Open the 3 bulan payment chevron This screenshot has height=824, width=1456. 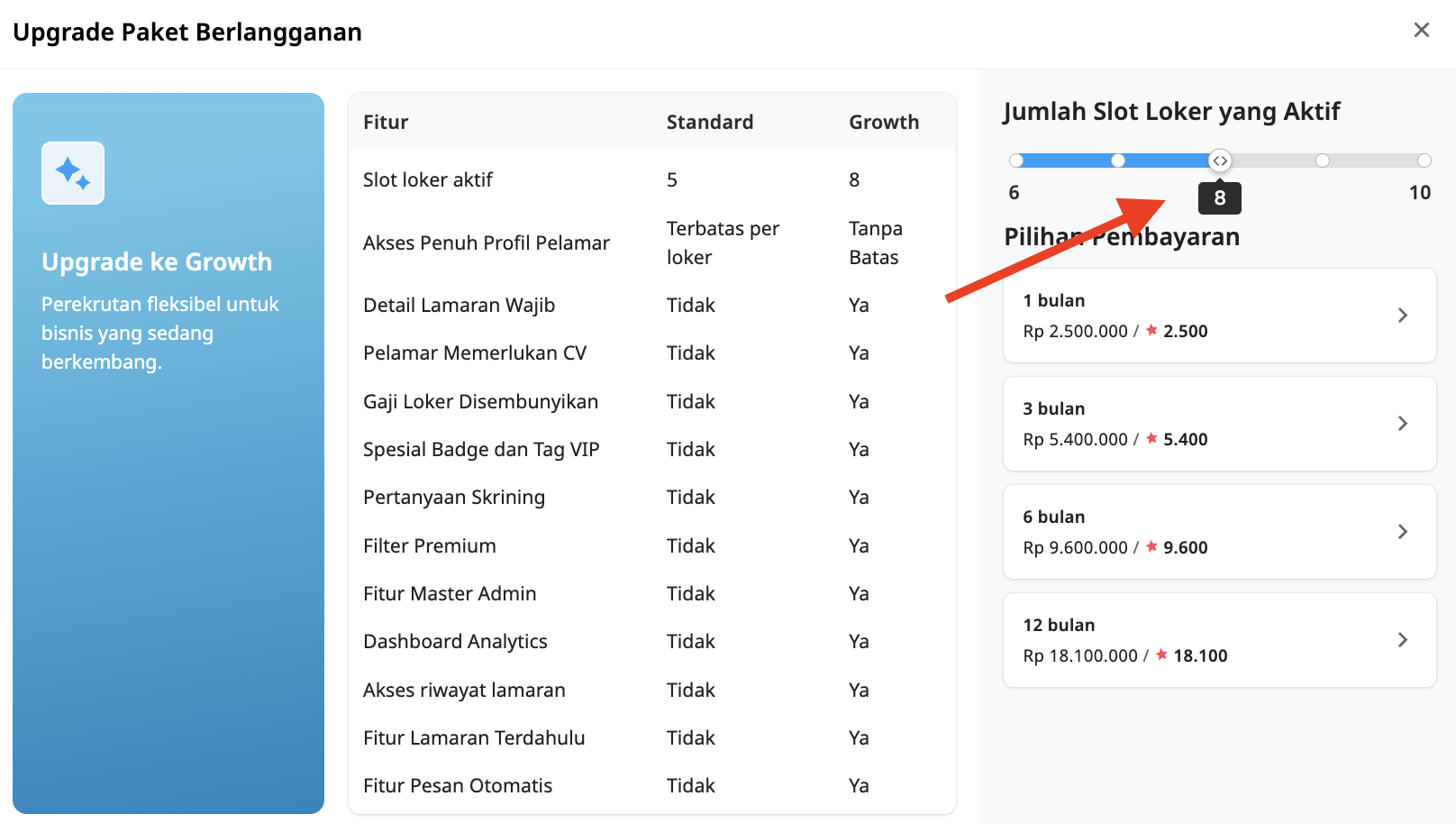(x=1402, y=424)
